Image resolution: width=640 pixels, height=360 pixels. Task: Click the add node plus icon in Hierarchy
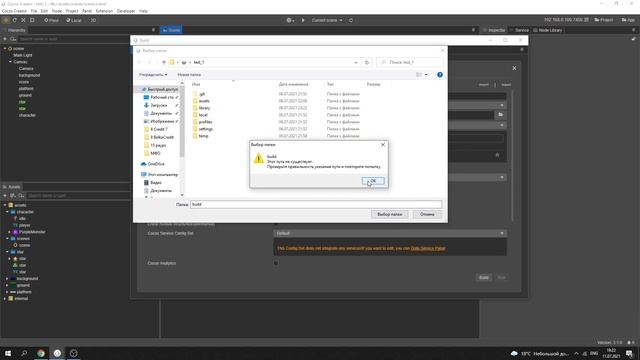(x=5, y=39)
